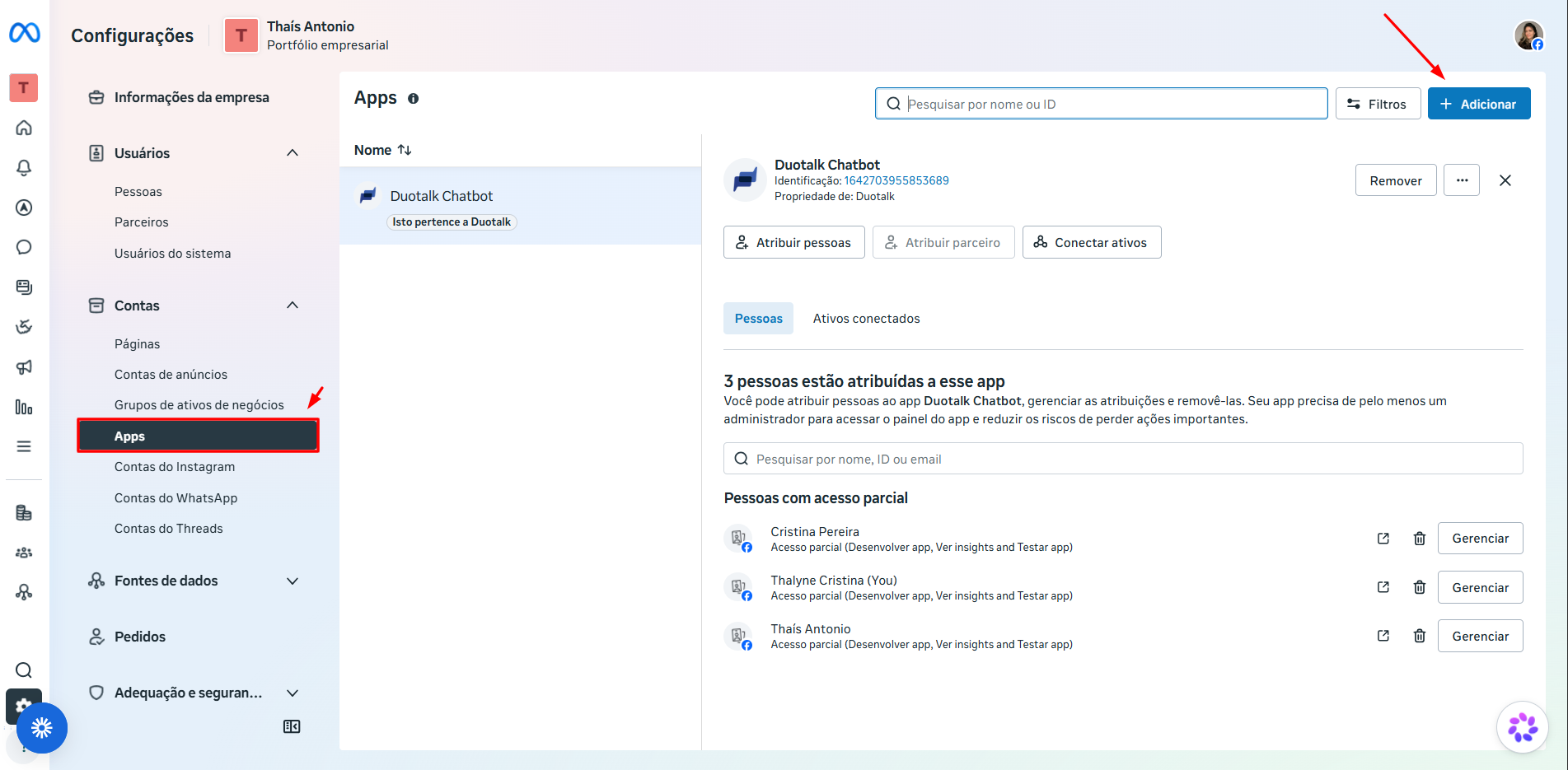The image size is (1568, 770).
Task: Select Apps in the Contas menu
Action: [x=198, y=436]
